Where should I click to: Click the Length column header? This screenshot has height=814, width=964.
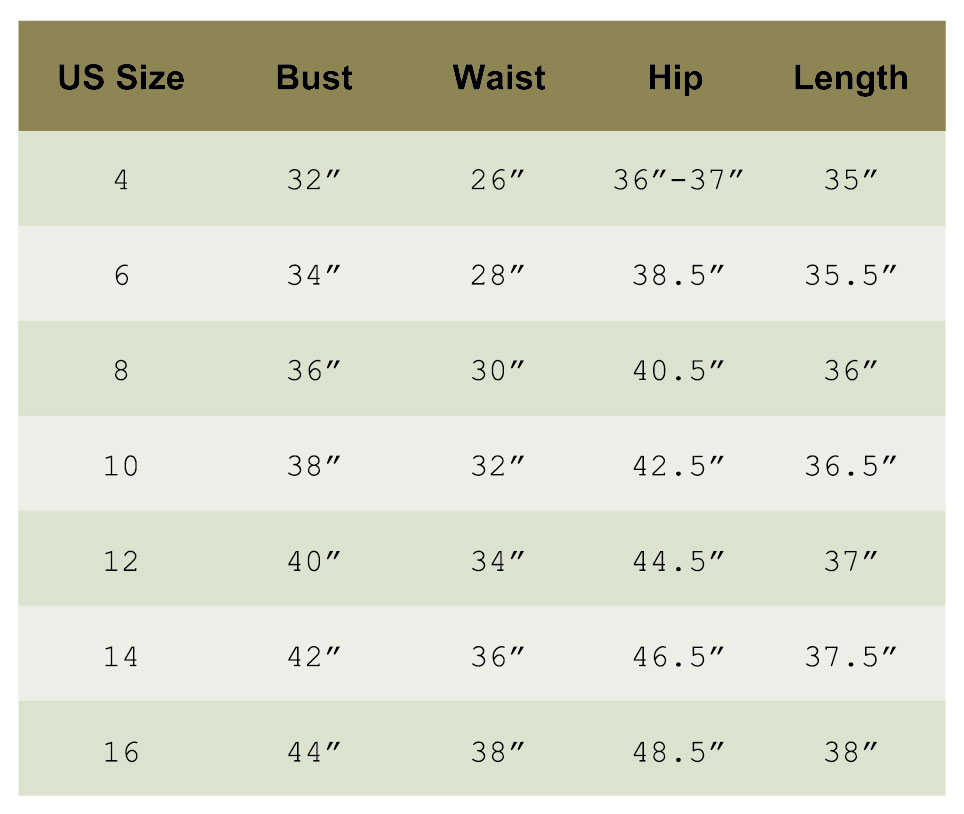(850, 78)
